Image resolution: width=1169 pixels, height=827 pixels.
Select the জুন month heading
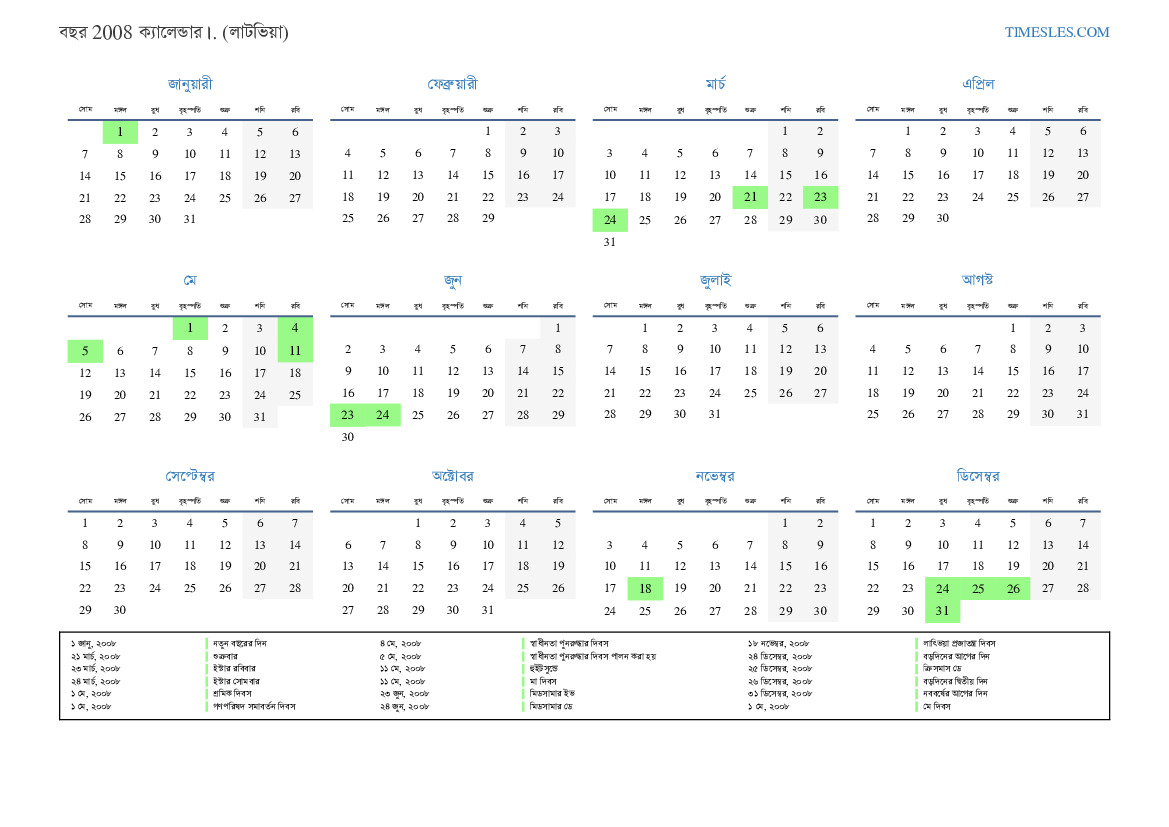click(453, 280)
